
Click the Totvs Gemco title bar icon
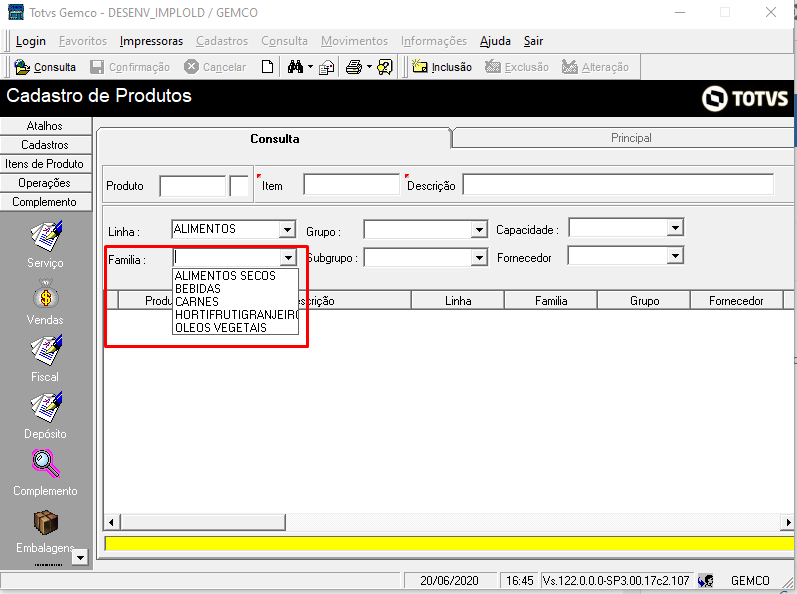pyautogui.click(x=16, y=12)
